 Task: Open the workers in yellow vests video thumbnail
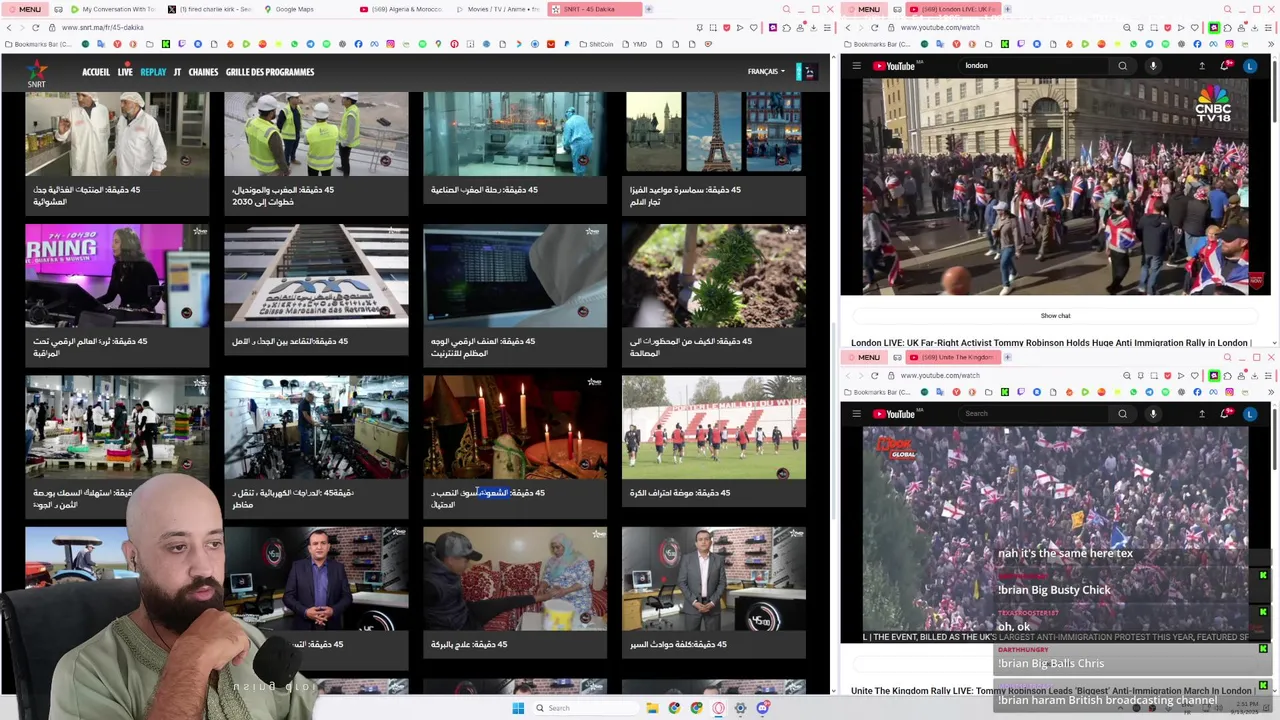[x=316, y=134]
